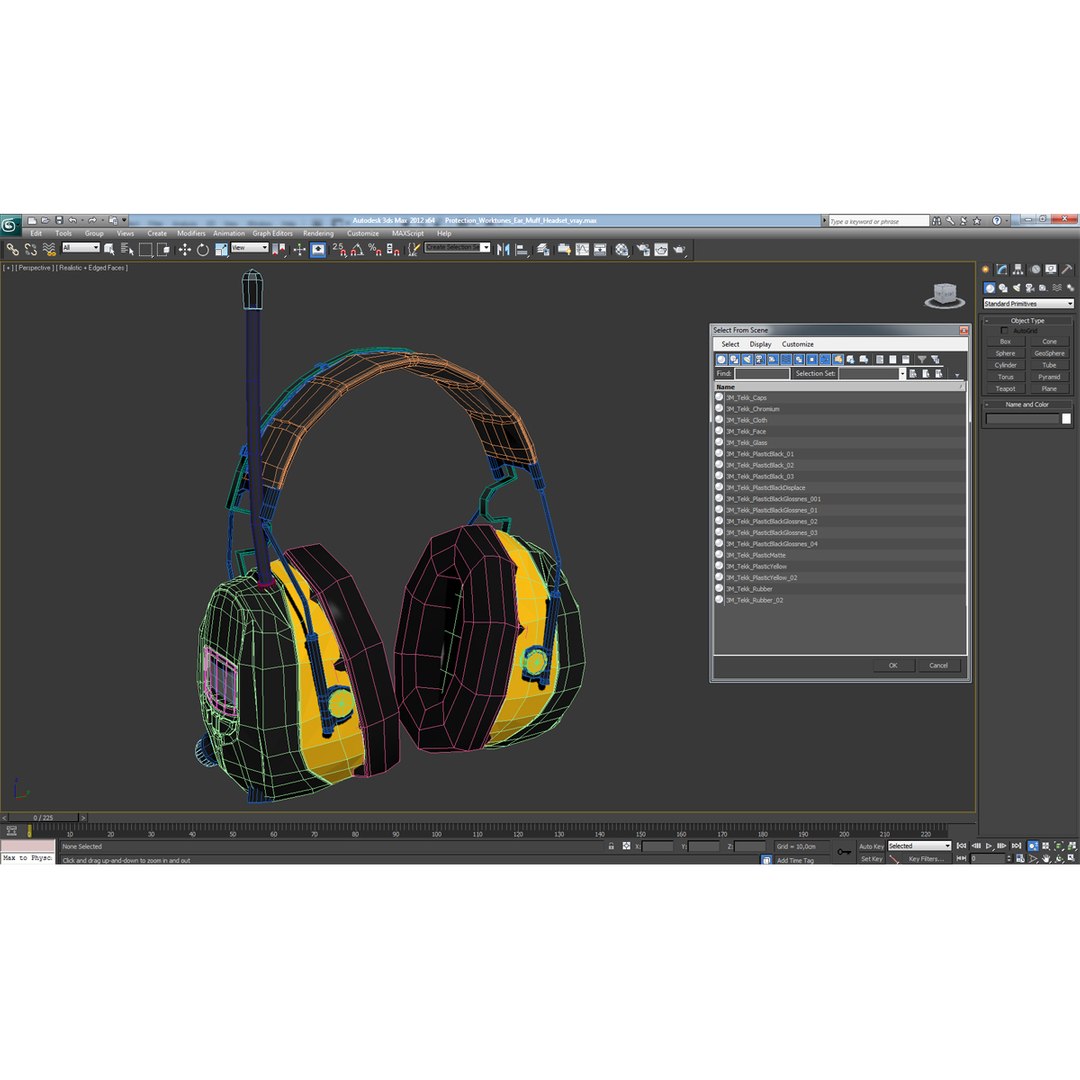Open the Standard Primitives dropdown

click(1028, 304)
